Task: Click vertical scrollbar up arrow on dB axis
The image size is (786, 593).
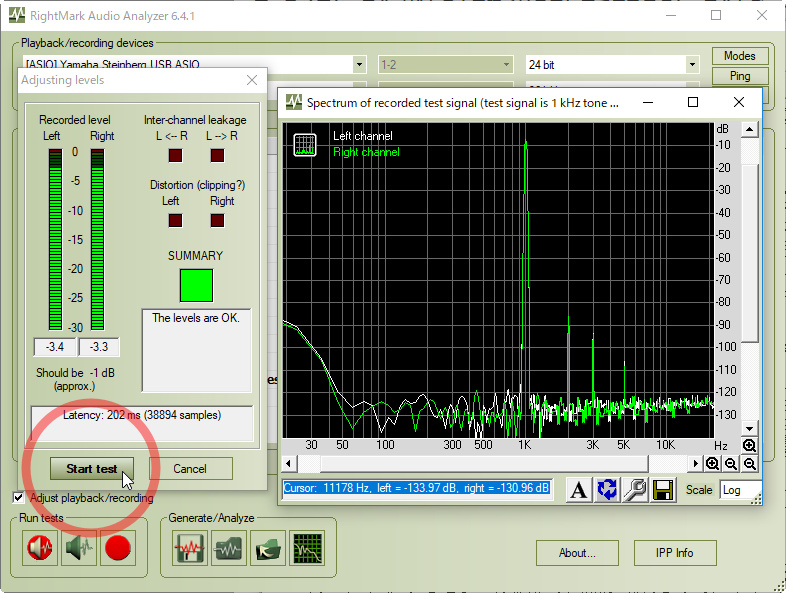Action: click(x=749, y=130)
